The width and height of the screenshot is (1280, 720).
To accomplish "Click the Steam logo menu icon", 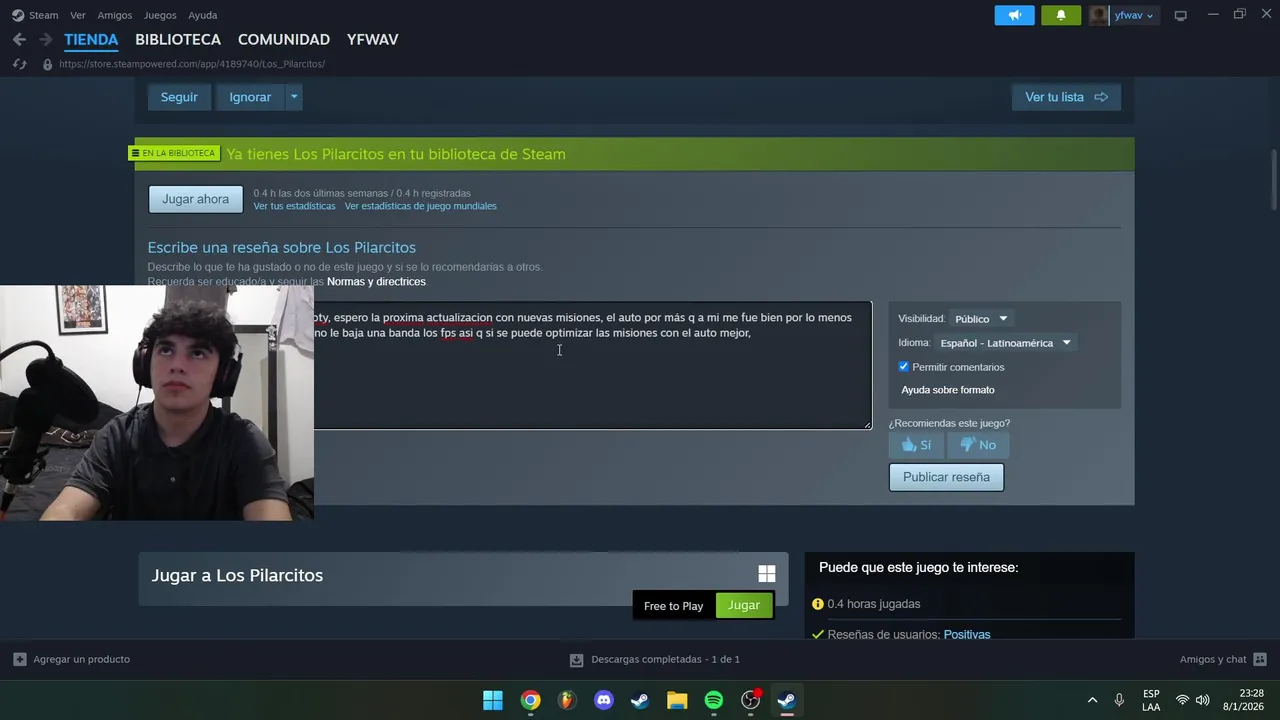I will [17, 15].
